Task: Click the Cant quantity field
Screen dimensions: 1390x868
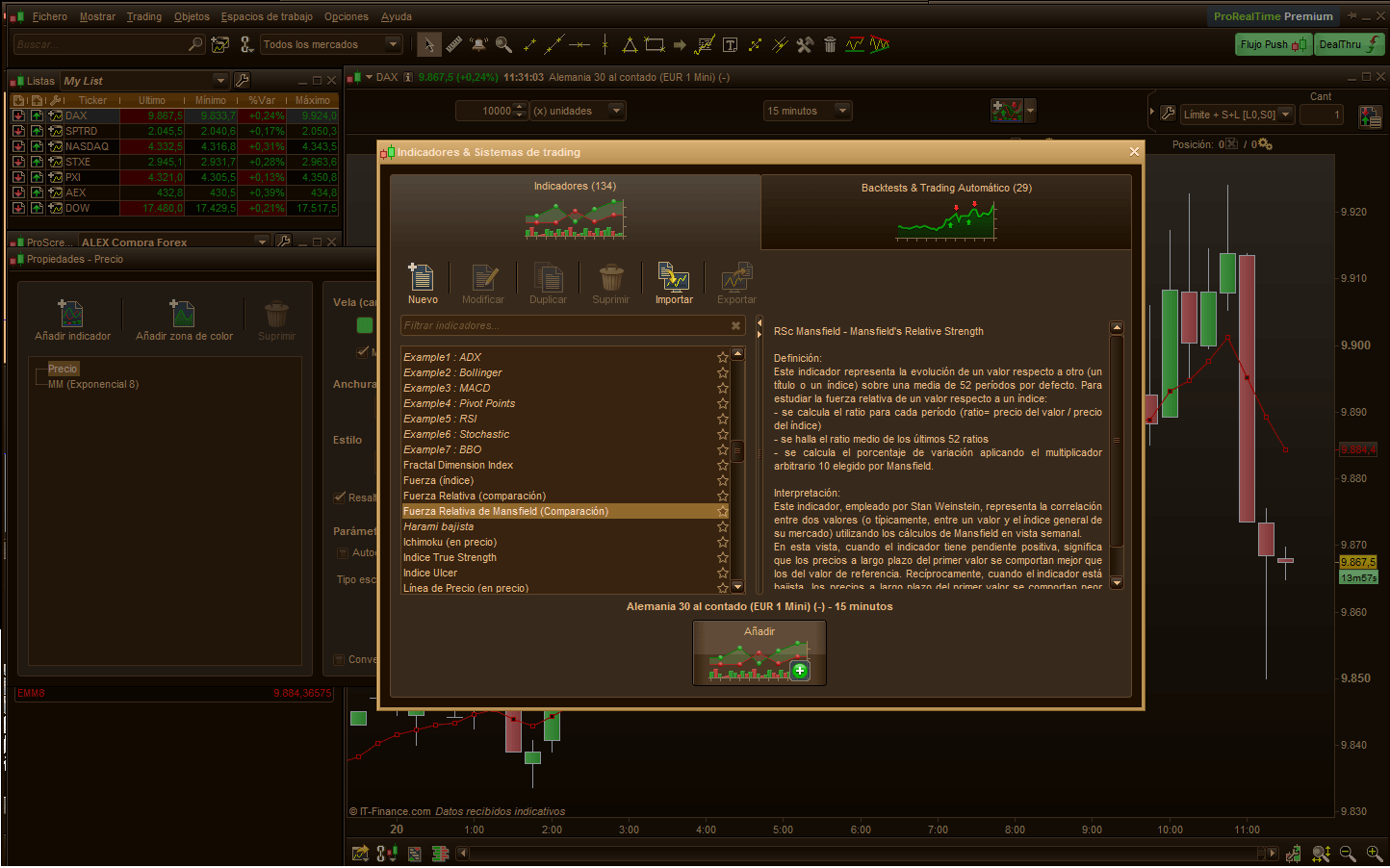Action: click(x=1322, y=115)
